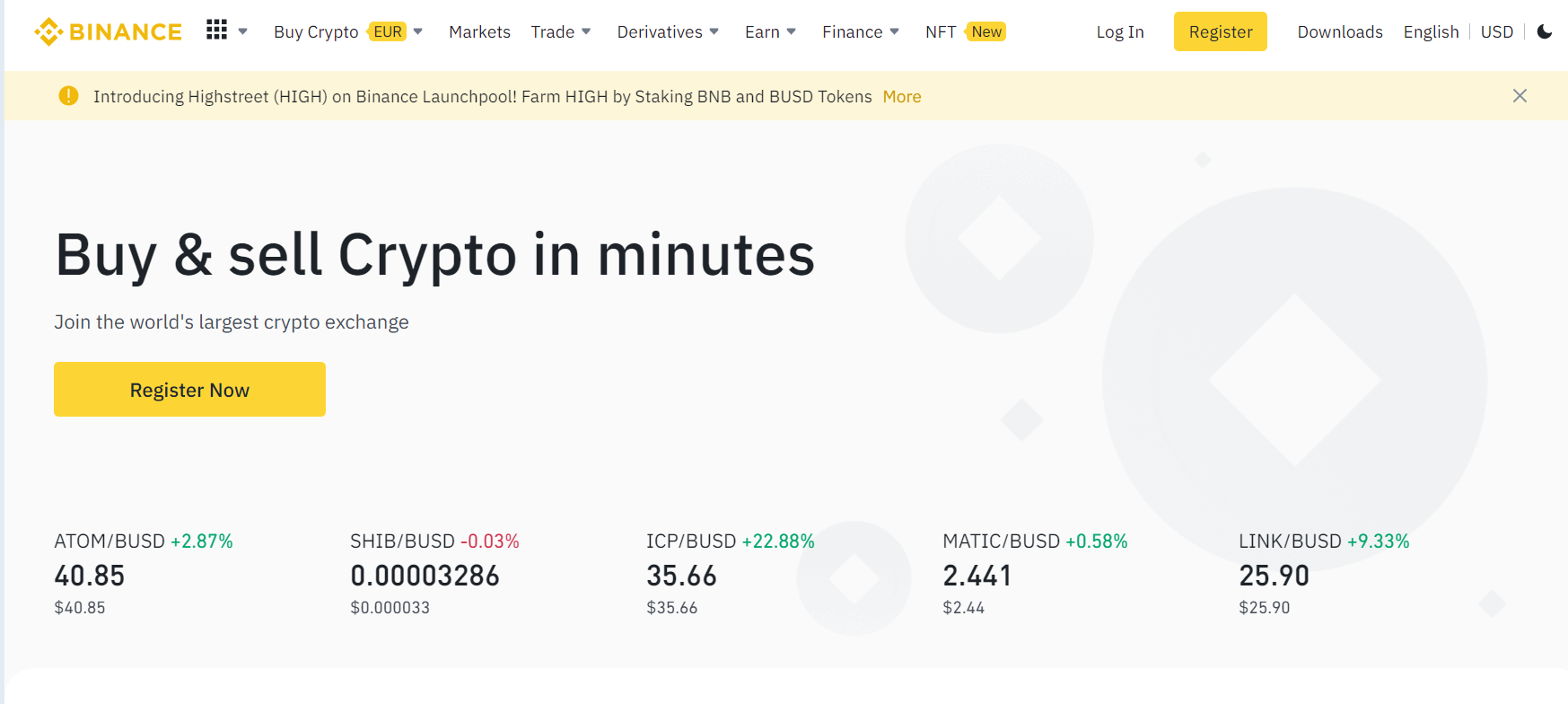Image resolution: width=1568 pixels, height=704 pixels.
Task: Click More link in announcement banner
Action: pos(902,97)
